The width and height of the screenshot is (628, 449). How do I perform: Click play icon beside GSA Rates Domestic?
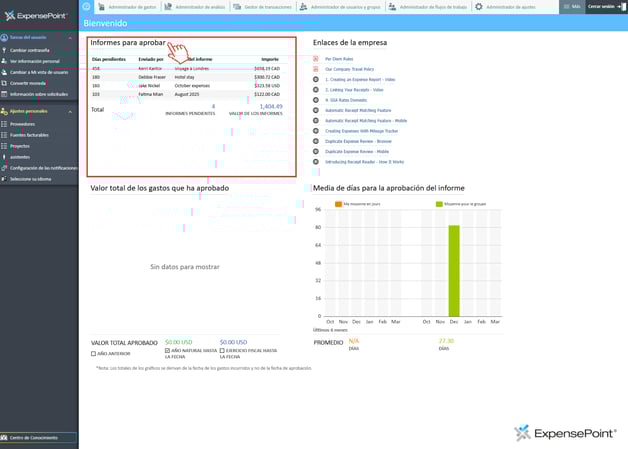(316, 100)
